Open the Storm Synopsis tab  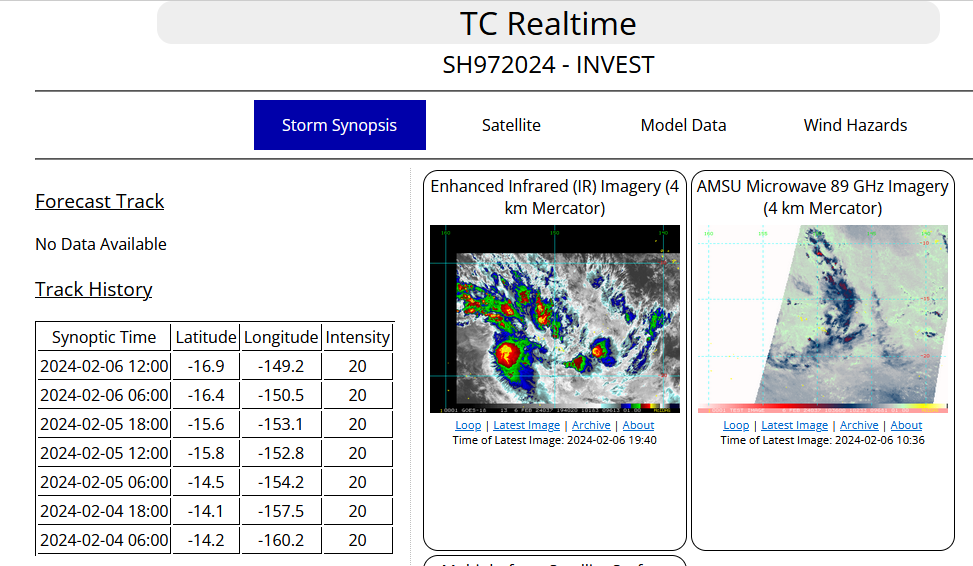pyautogui.click(x=339, y=125)
